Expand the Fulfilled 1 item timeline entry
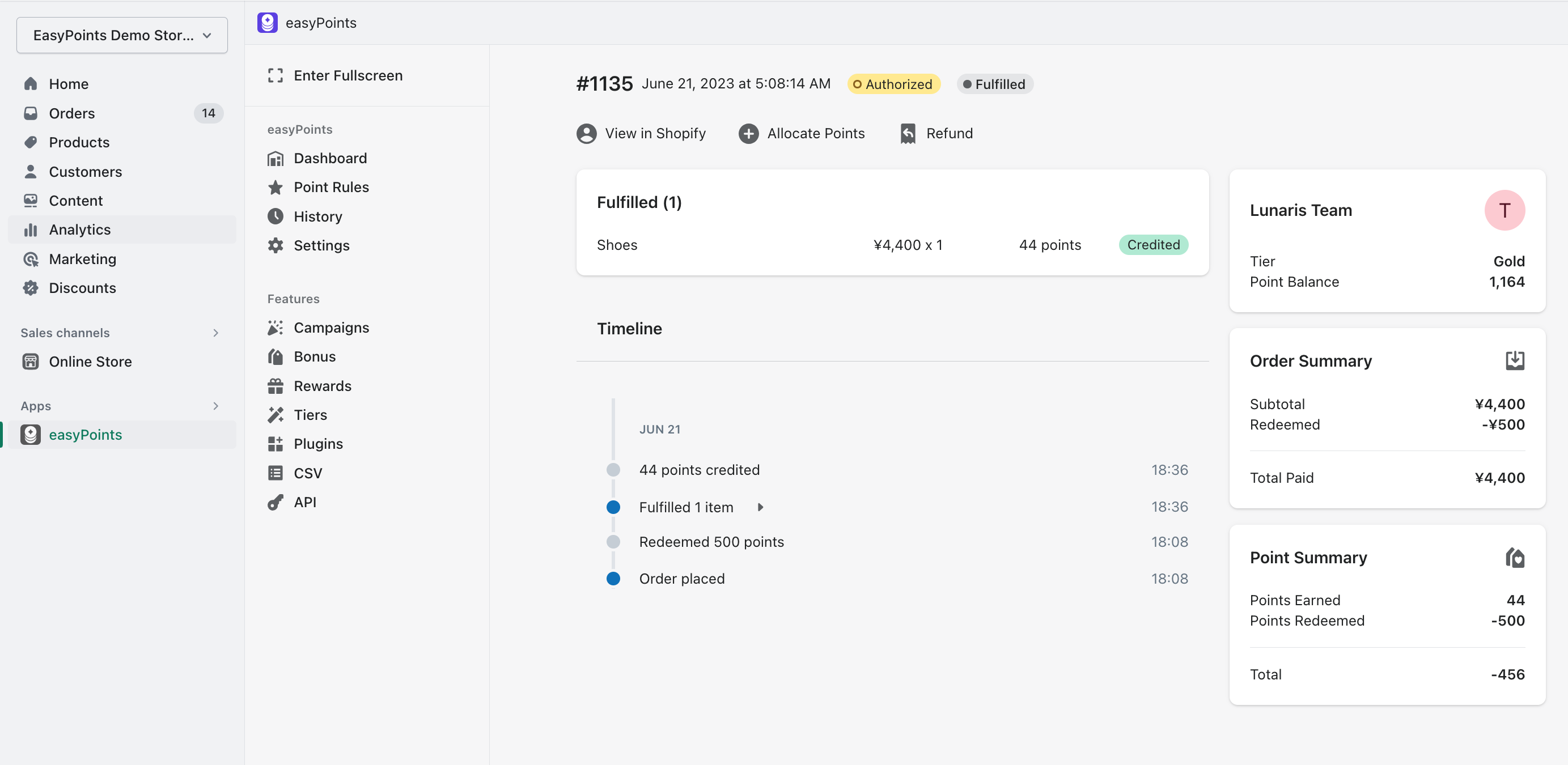Image resolution: width=1568 pixels, height=765 pixels. (760, 507)
